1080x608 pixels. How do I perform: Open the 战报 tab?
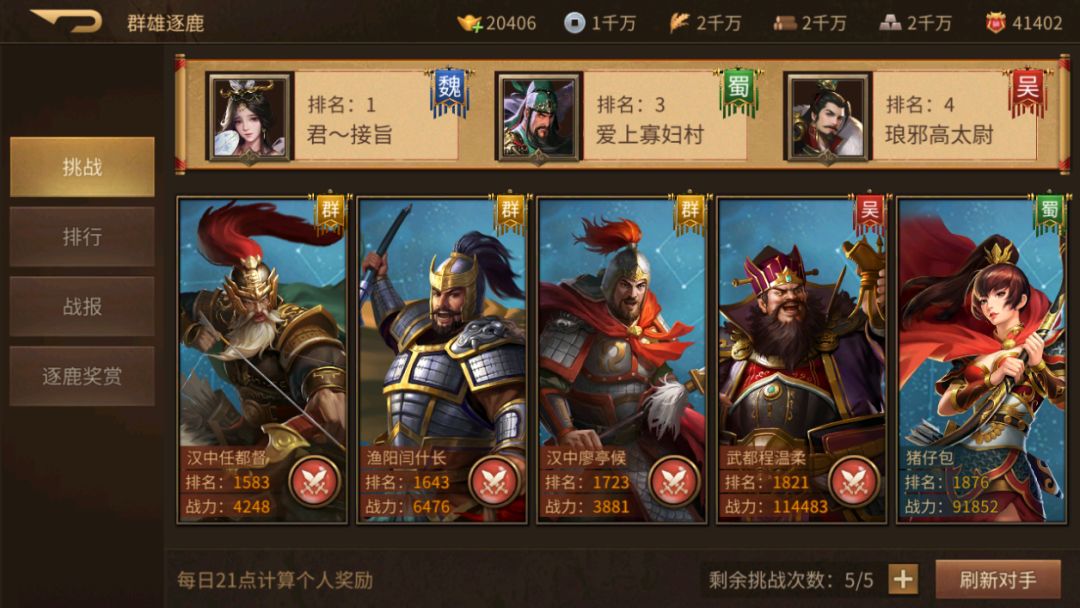(82, 306)
